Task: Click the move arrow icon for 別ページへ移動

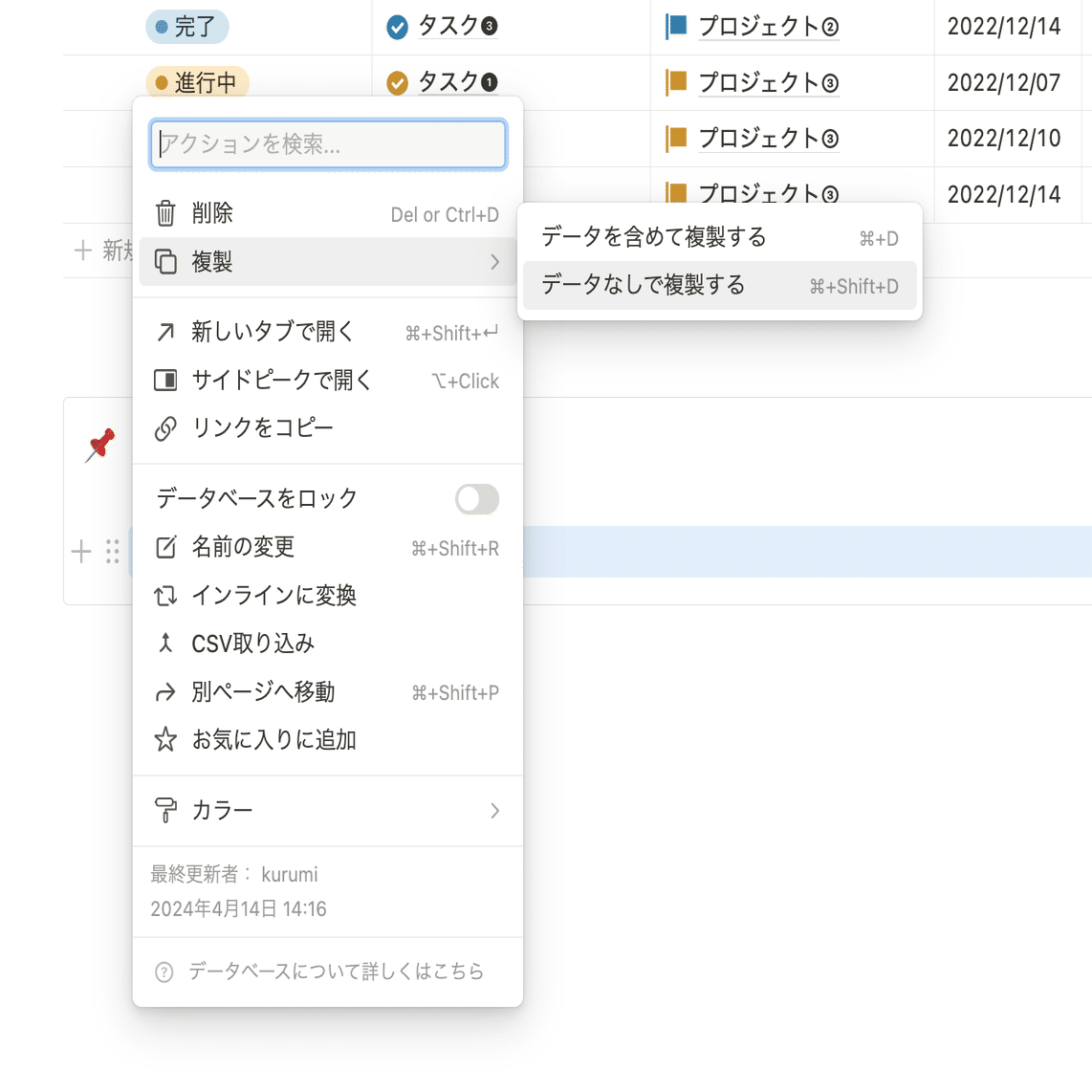Action: pos(165,692)
